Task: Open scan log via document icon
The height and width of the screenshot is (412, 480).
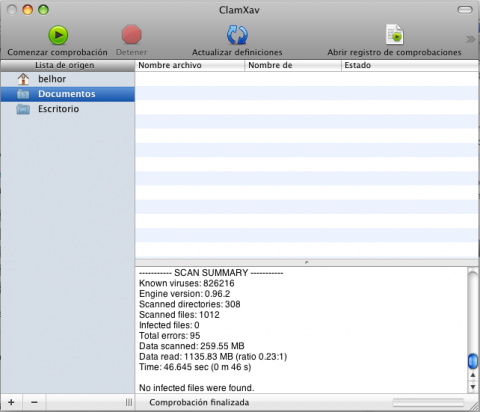Action: [x=395, y=34]
